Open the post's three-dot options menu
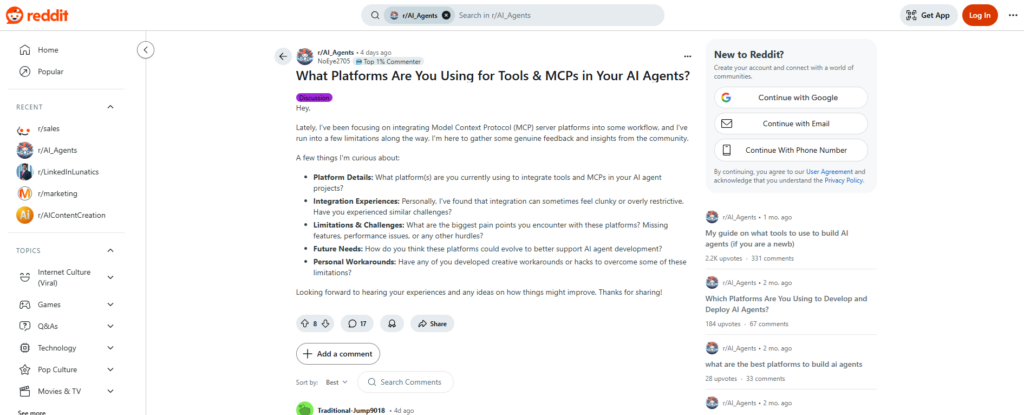The height and width of the screenshot is (415, 1024). (x=687, y=56)
